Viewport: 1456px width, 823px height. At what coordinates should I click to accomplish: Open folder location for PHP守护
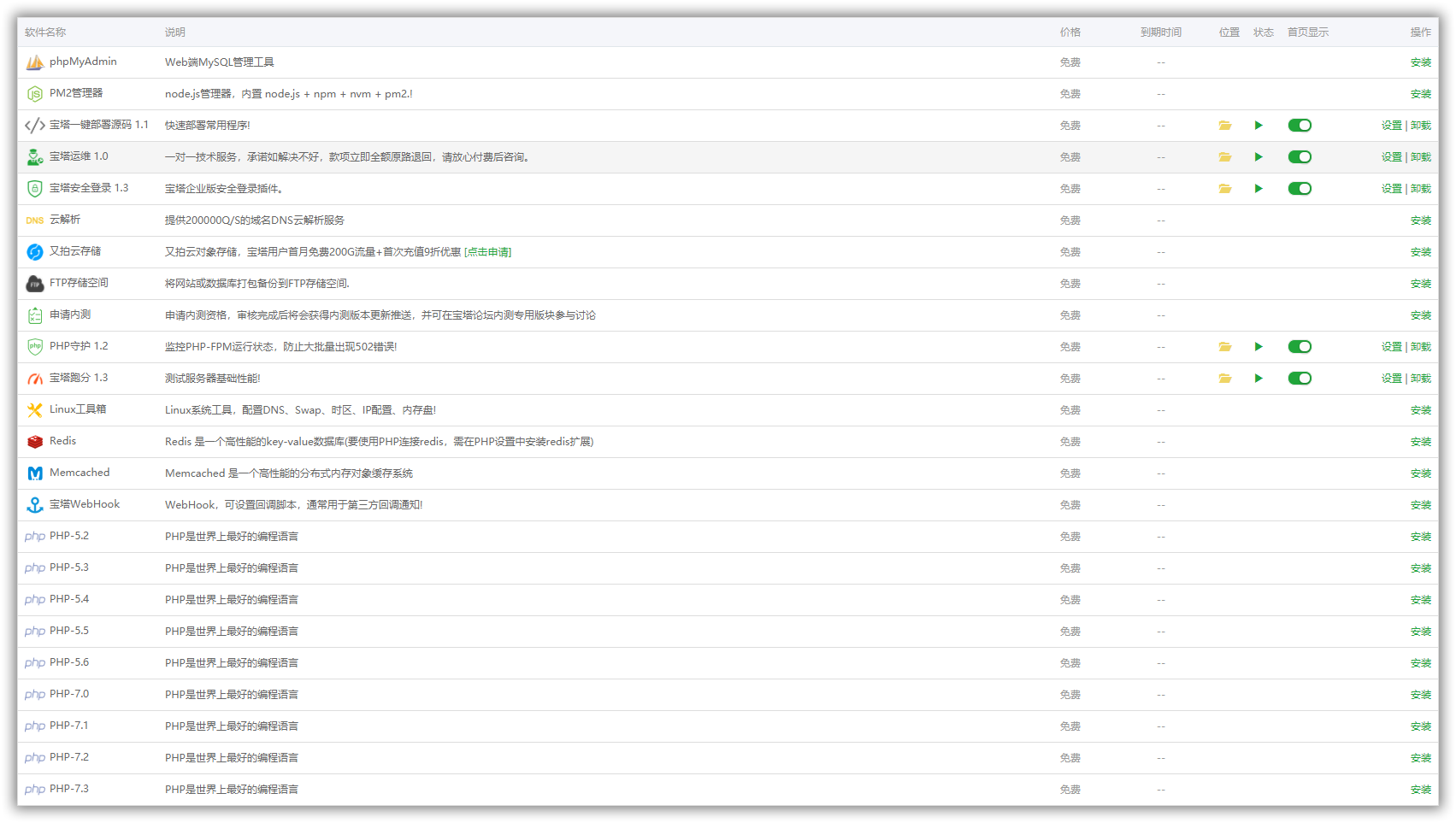tap(1225, 347)
